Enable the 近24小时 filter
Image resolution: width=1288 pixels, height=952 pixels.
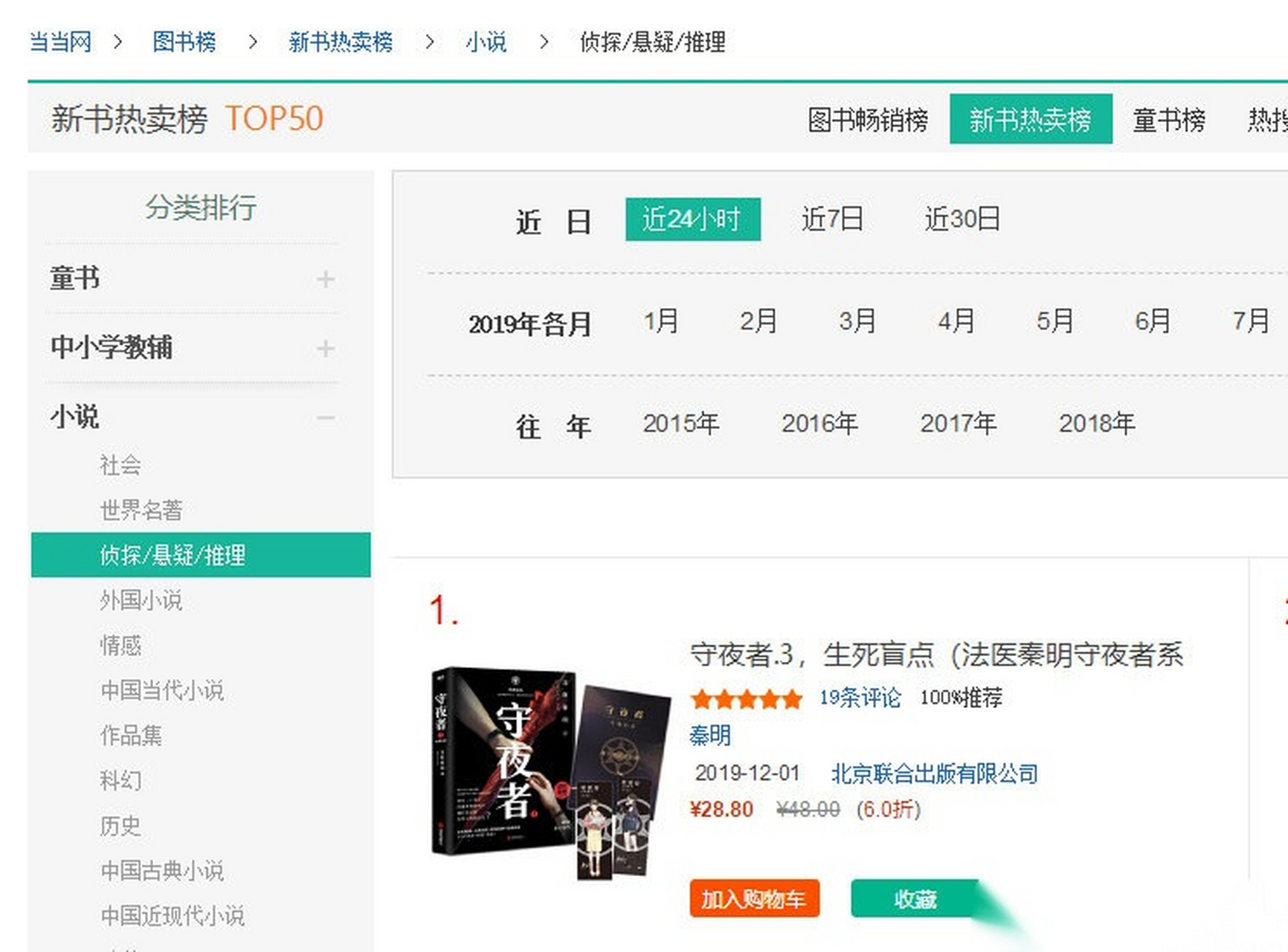tap(692, 219)
